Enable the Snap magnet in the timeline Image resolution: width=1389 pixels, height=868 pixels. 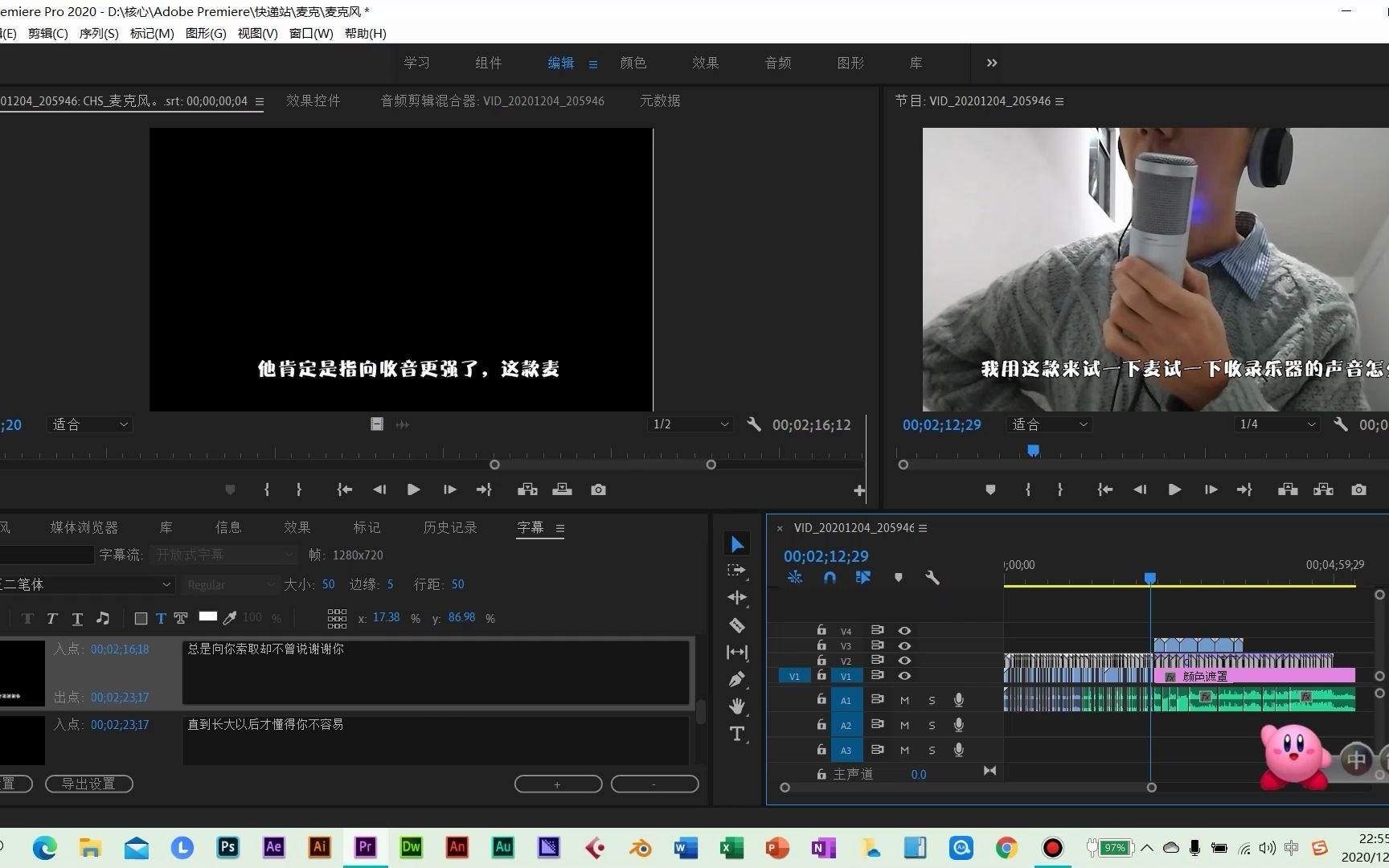pos(829,577)
